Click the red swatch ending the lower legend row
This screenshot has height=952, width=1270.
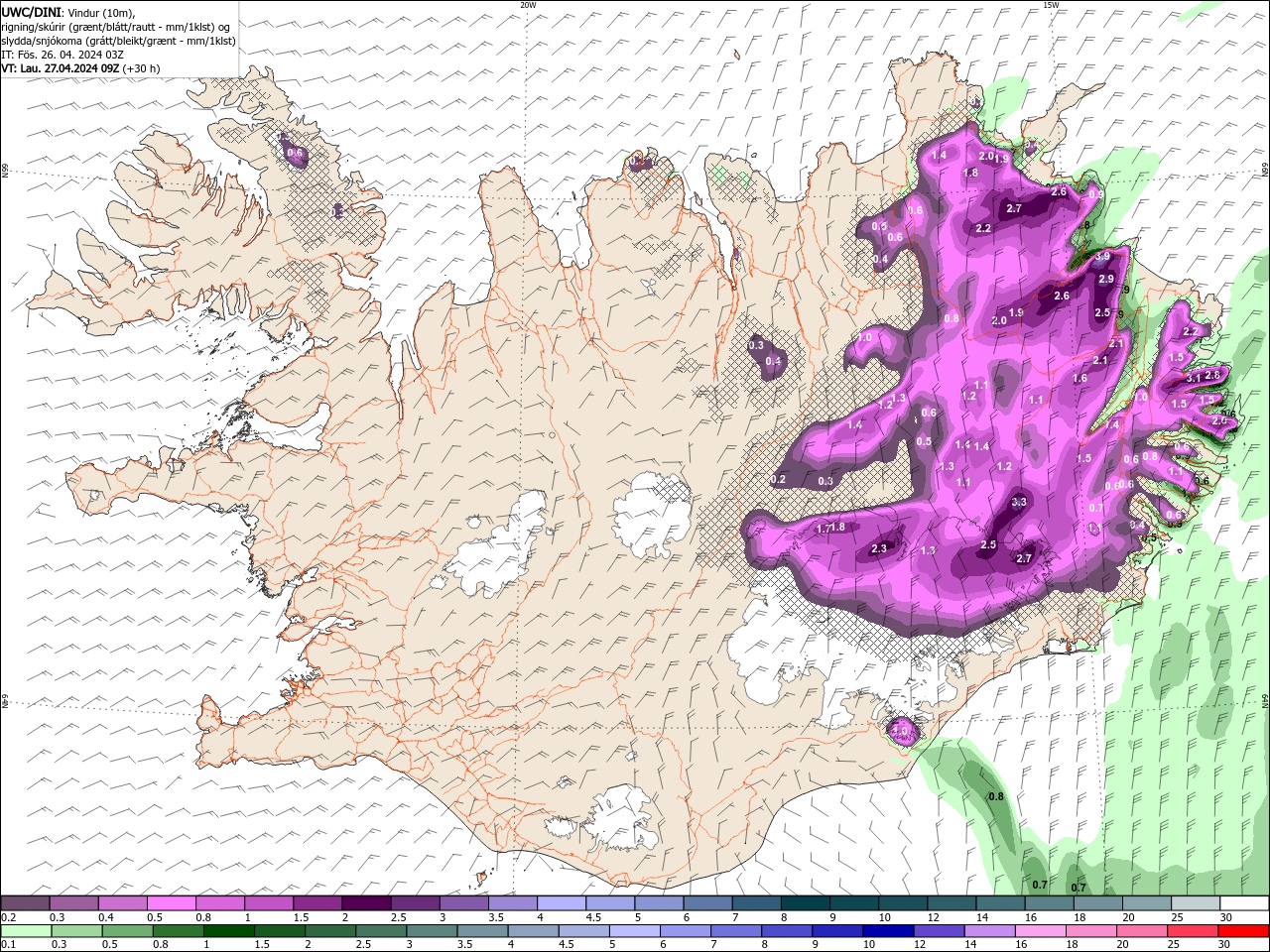pos(1244,931)
